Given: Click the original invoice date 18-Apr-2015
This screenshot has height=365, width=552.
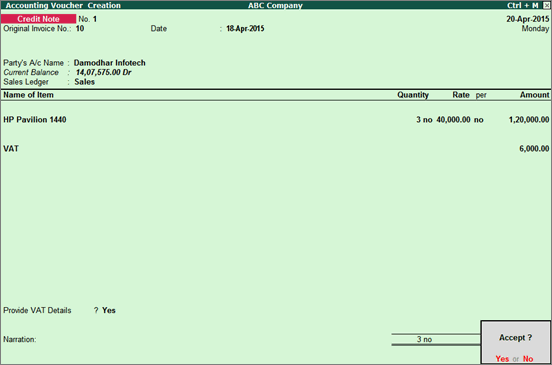Looking at the screenshot, I should 245,29.
